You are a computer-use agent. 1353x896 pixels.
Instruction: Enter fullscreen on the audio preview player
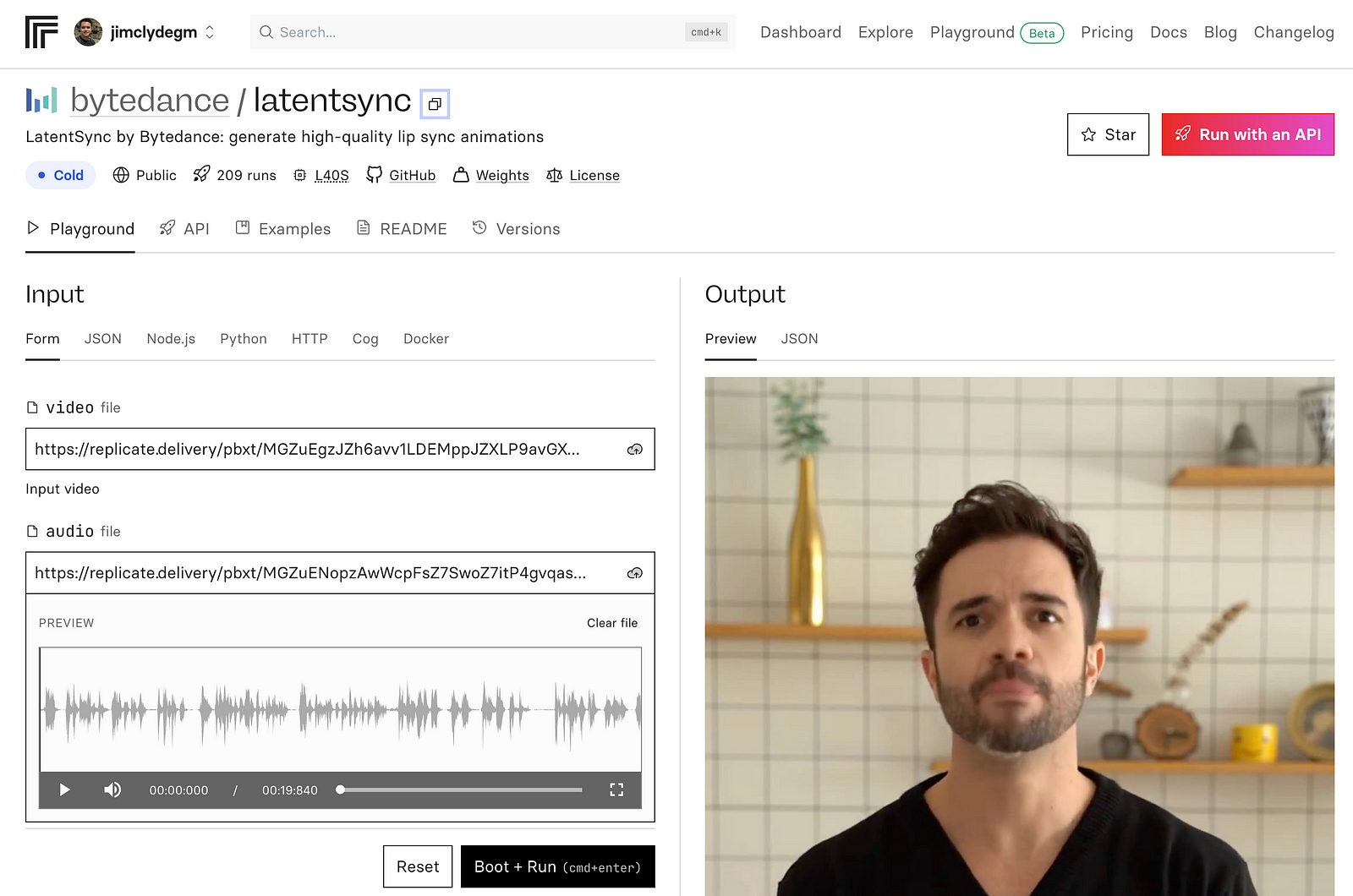(x=616, y=789)
